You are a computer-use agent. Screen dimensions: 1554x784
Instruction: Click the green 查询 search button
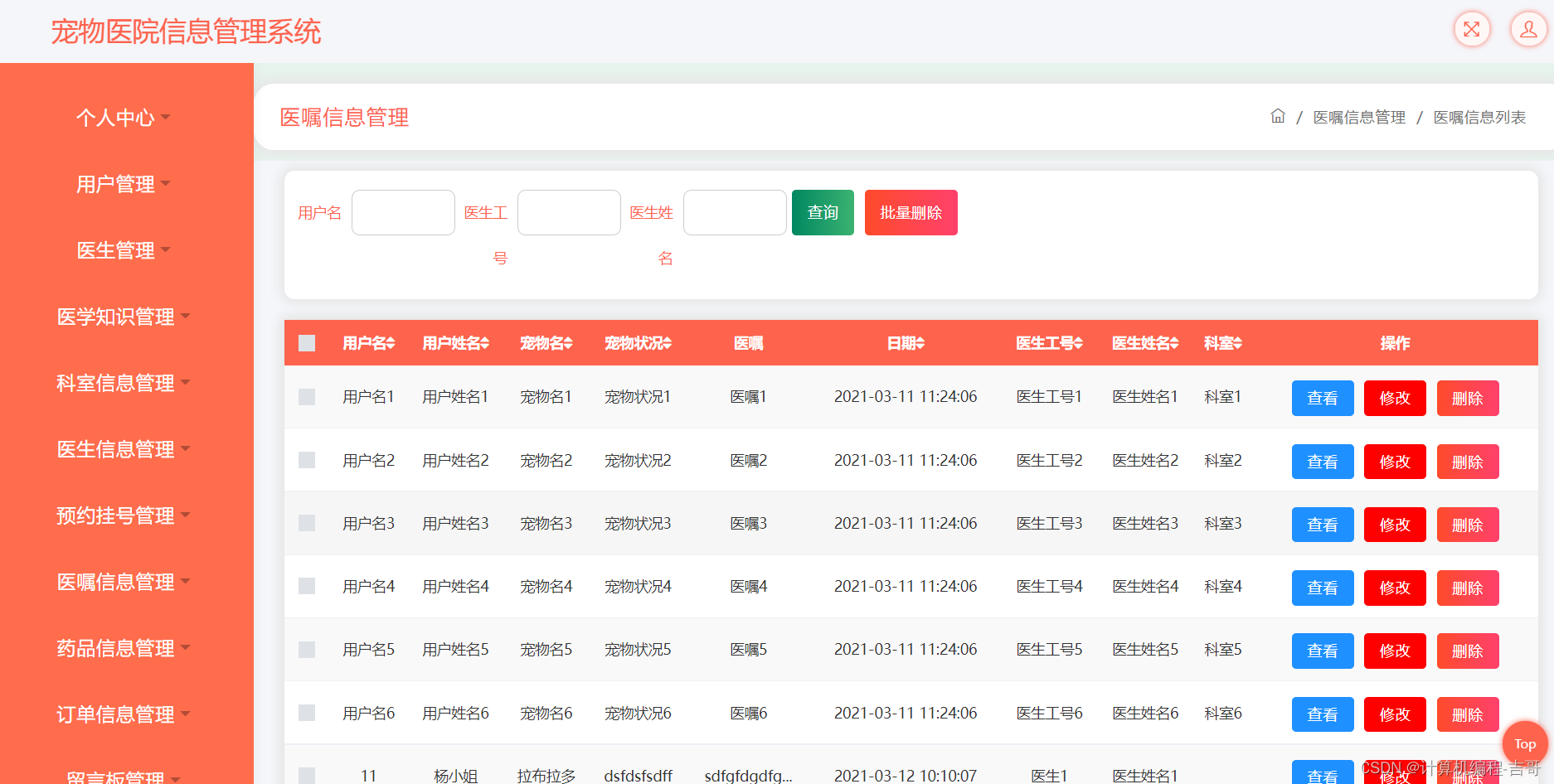tap(823, 212)
